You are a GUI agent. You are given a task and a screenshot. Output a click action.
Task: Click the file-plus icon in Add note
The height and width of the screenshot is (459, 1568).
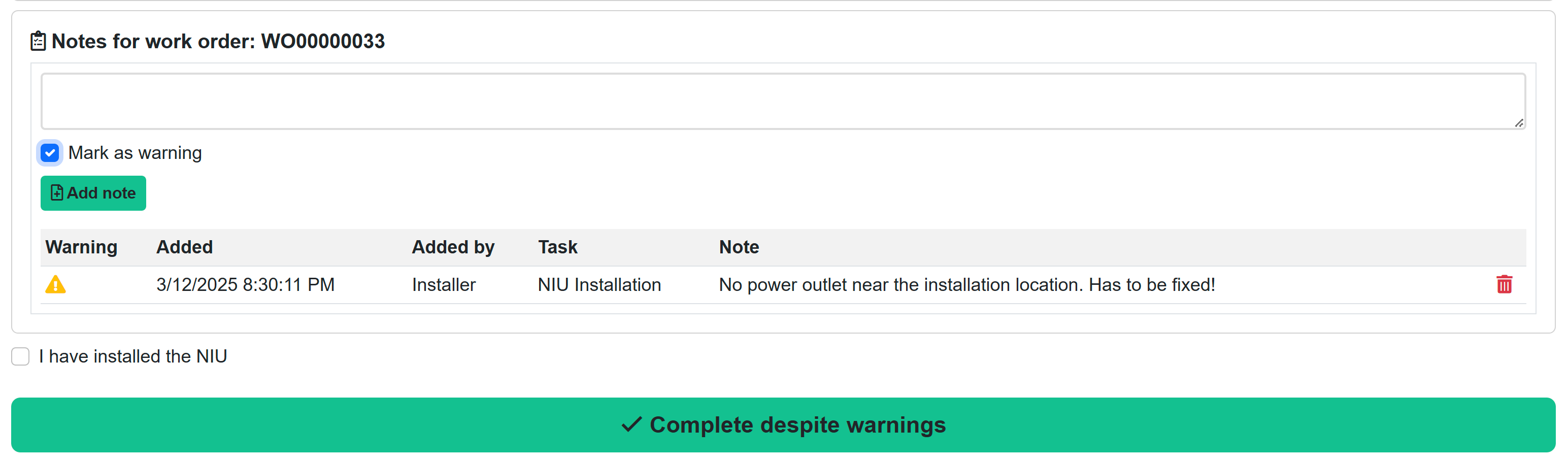coord(57,193)
